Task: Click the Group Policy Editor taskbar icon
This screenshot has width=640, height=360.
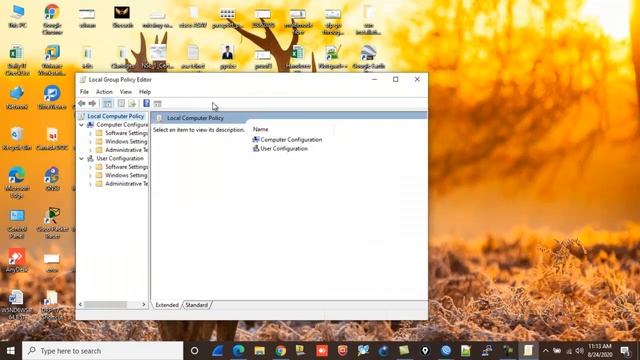Action: pyautogui.click(x=528, y=351)
